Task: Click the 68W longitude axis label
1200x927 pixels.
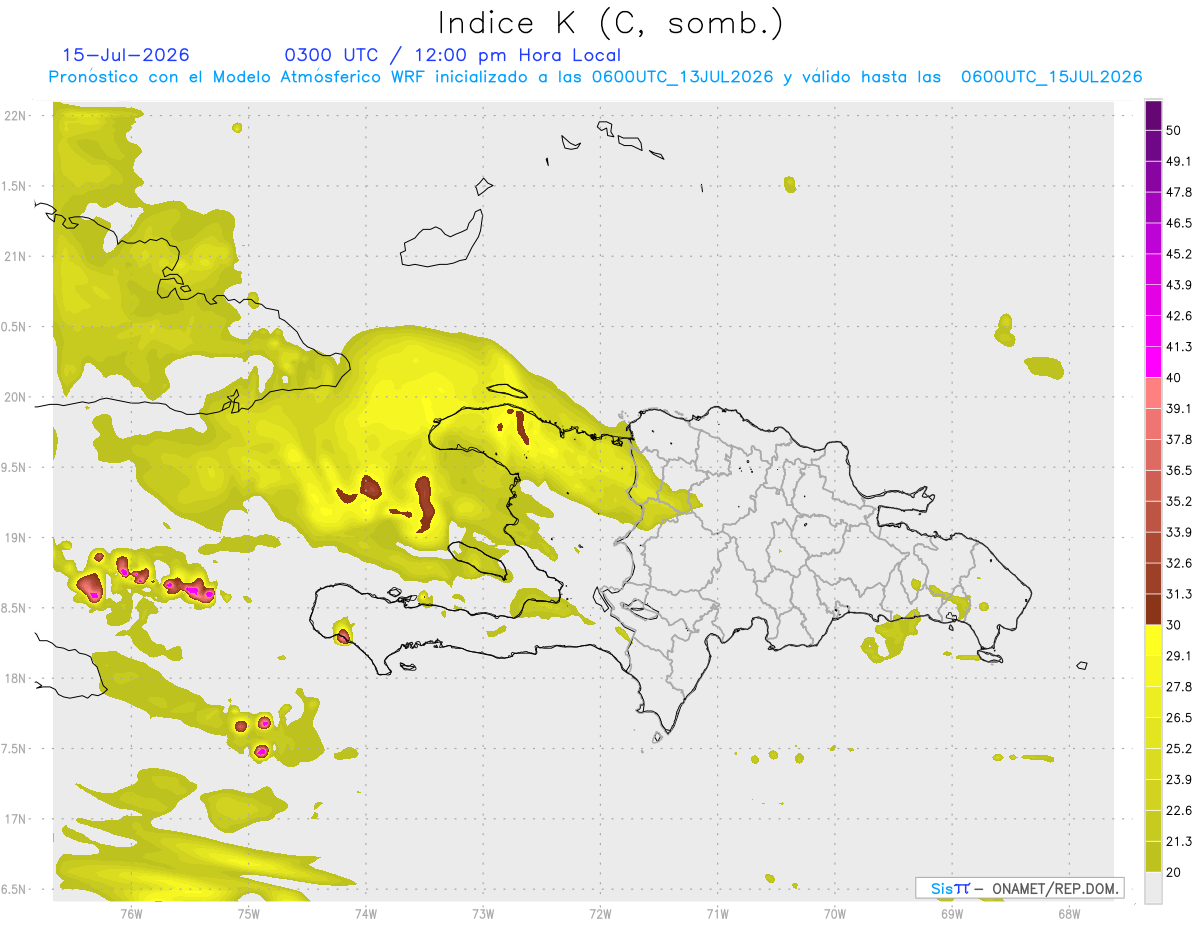Action: tap(1069, 913)
